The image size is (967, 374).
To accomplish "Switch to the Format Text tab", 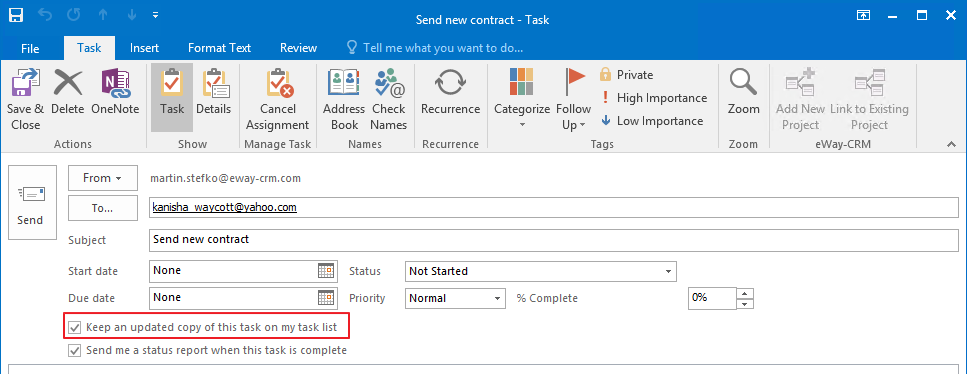I will coord(220,48).
